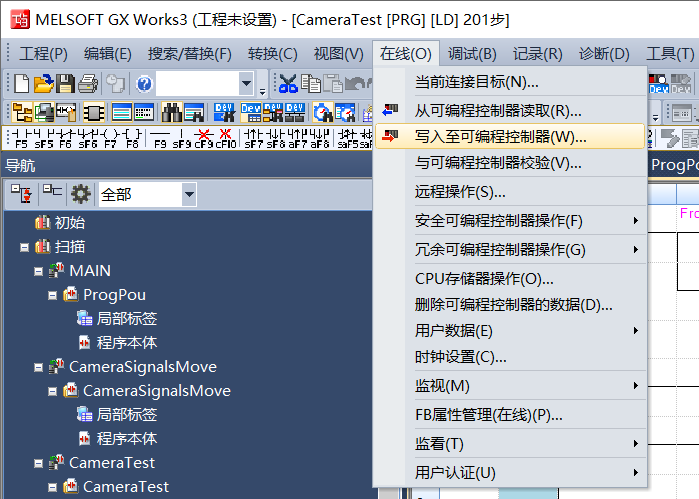The width and height of the screenshot is (699, 499).
Task: Expand 冗余可编程控制器操作(G) submenu
Action: (510, 250)
